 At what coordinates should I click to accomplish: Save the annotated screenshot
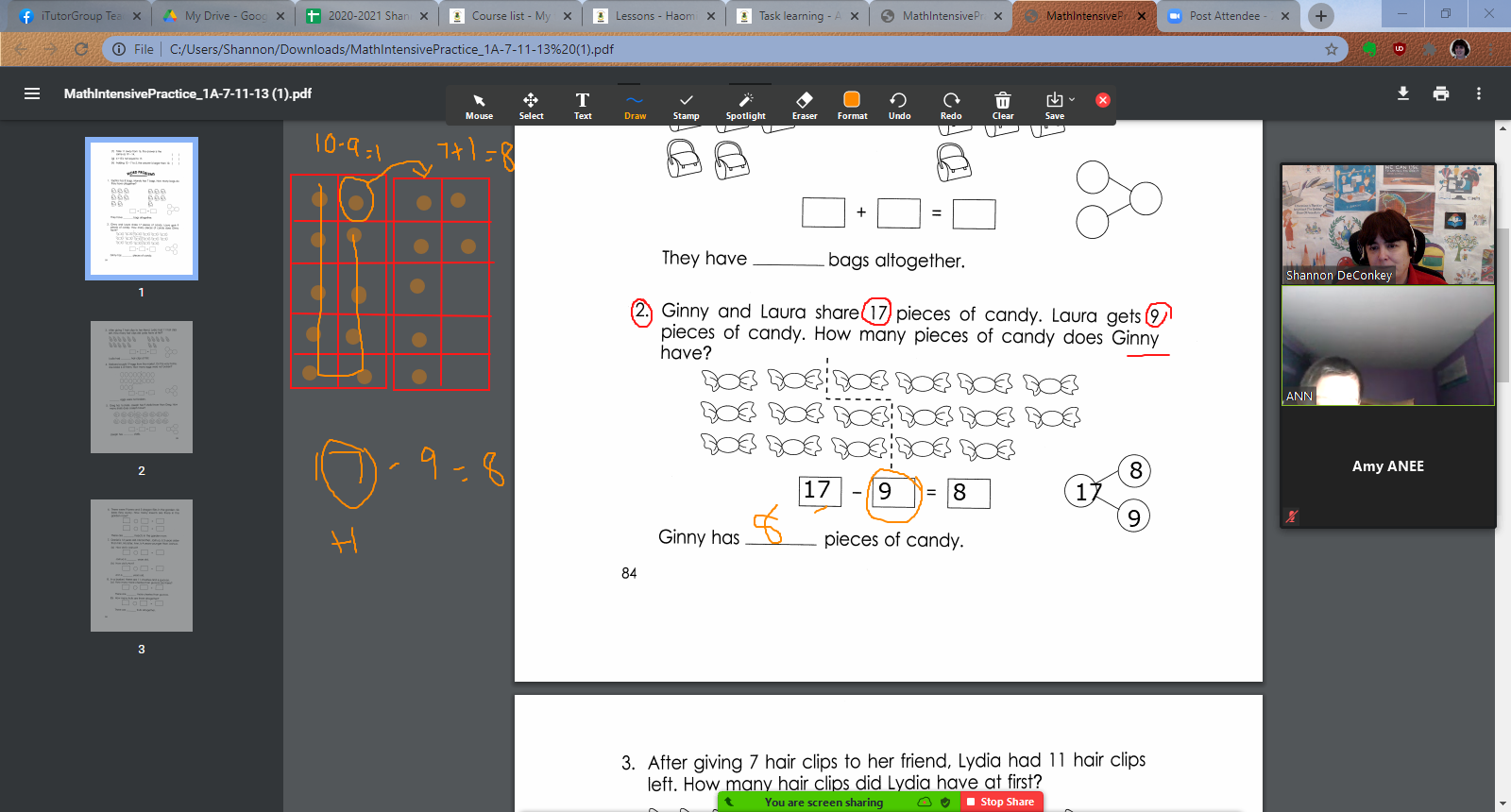[x=1054, y=105]
